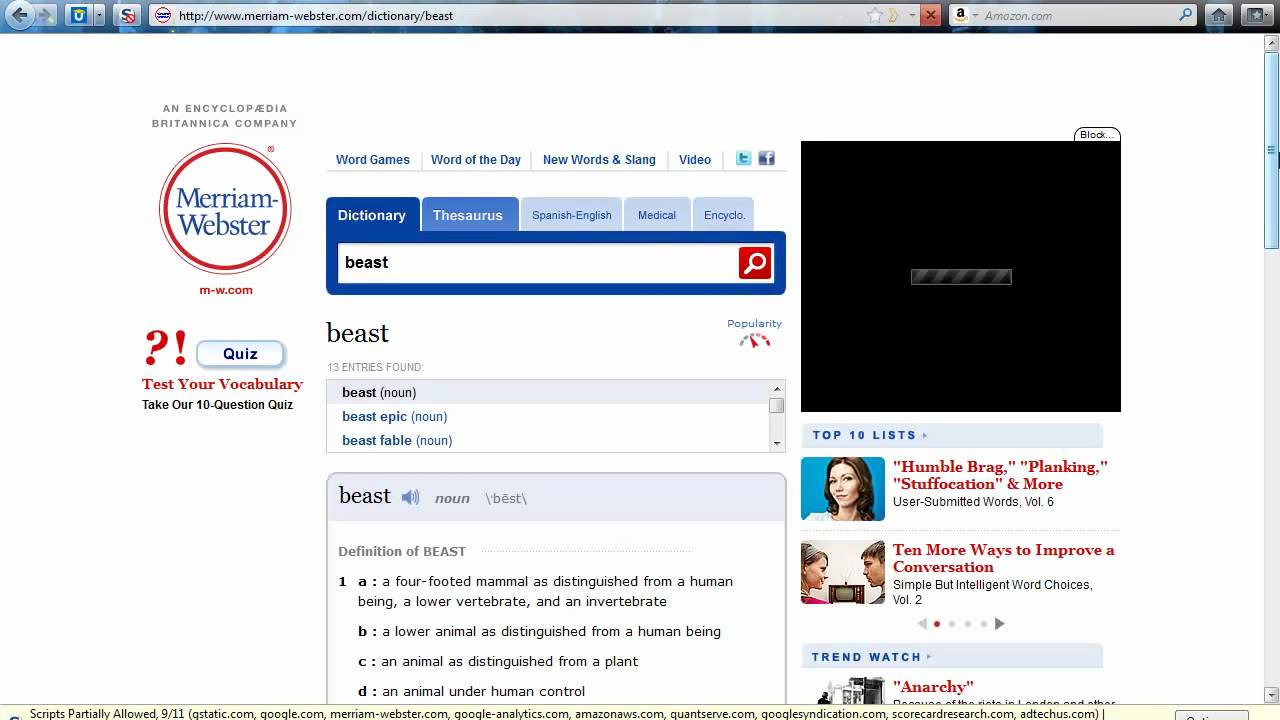Go back with the browser back arrow
The width and height of the screenshot is (1280, 720).
(x=19, y=15)
